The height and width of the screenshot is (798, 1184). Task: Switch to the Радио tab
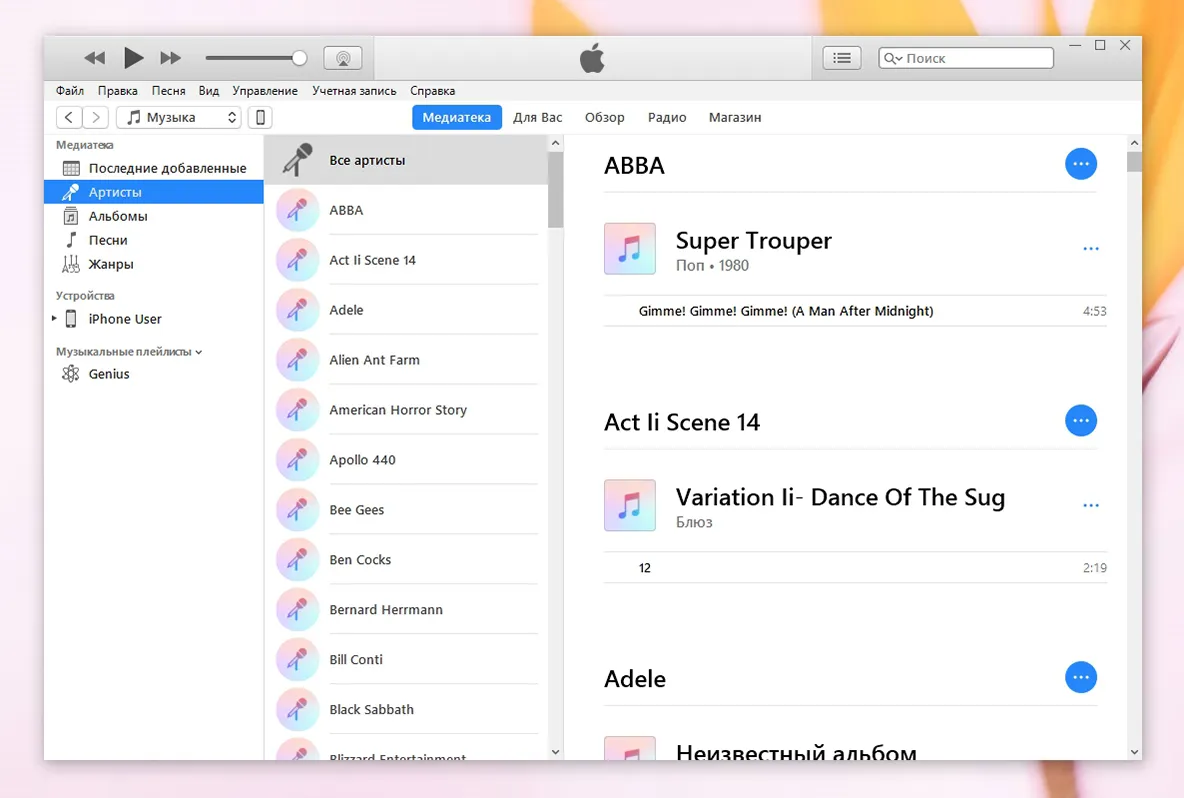tap(667, 117)
